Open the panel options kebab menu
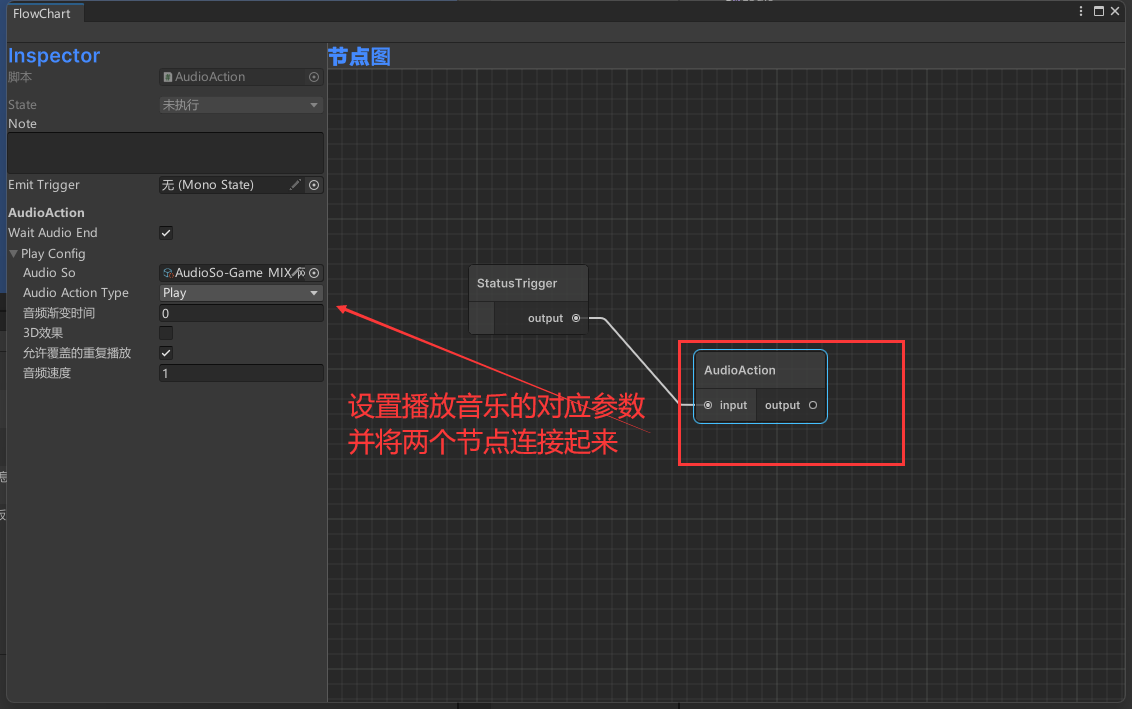This screenshot has width=1132, height=709. (1081, 9)
